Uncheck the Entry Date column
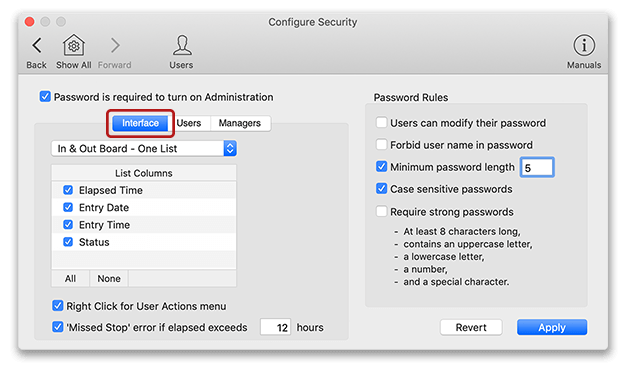This screenshot has width=625, height=366. coord(68,207)
